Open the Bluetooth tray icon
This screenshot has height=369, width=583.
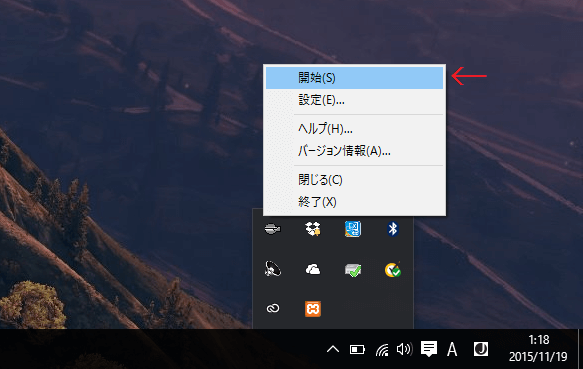pos(393,229)
